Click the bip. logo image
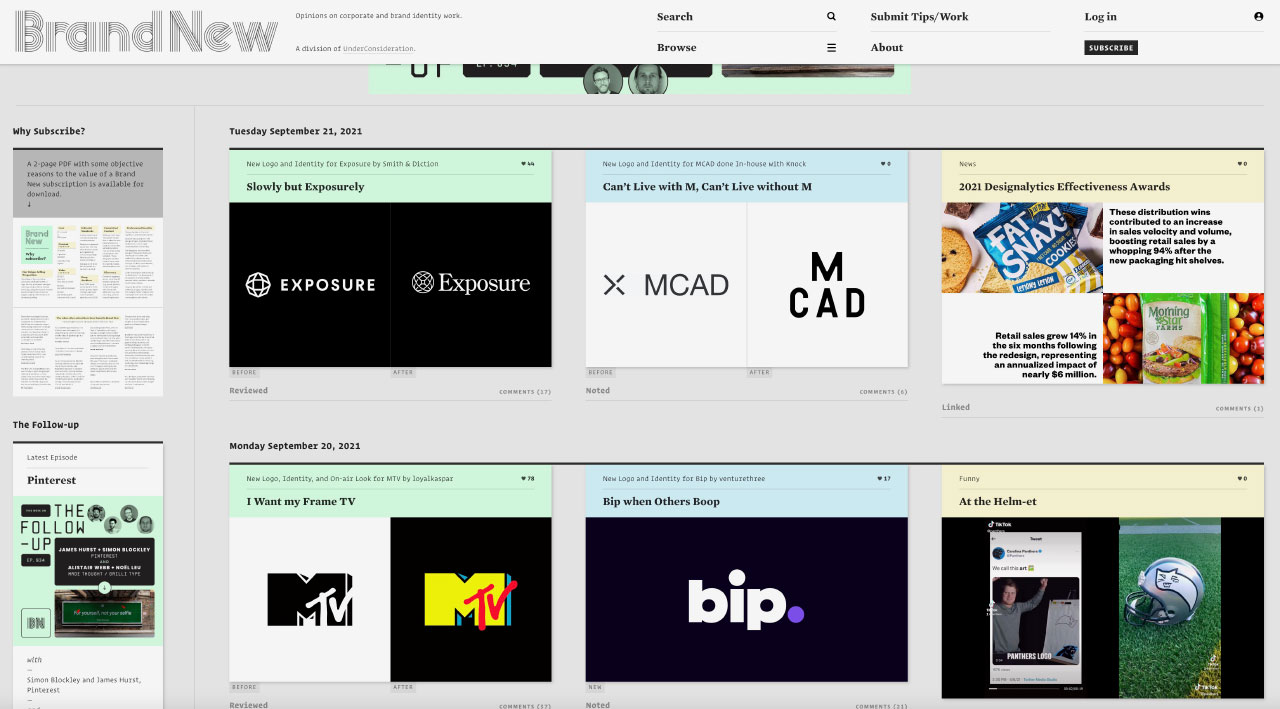The width and height of the screenshot is (1280, 709). (747, 600)
